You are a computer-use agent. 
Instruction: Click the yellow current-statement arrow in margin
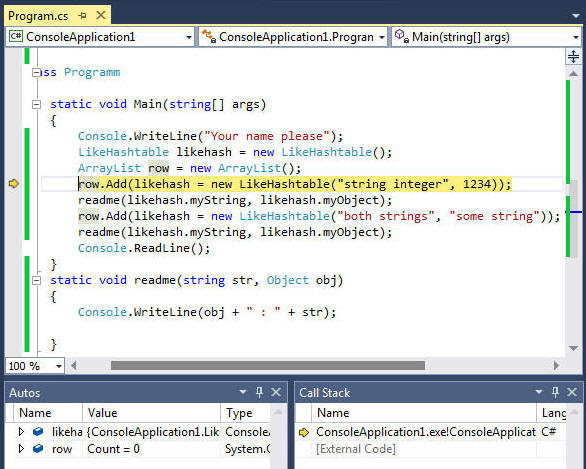pyautogui.click(x=13, y=183)
